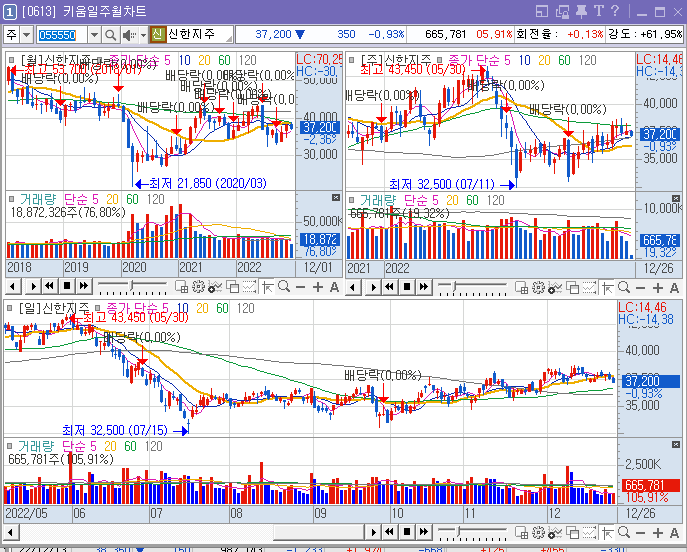Toggle the [주]신한지주 series marker box

(351, 60)
